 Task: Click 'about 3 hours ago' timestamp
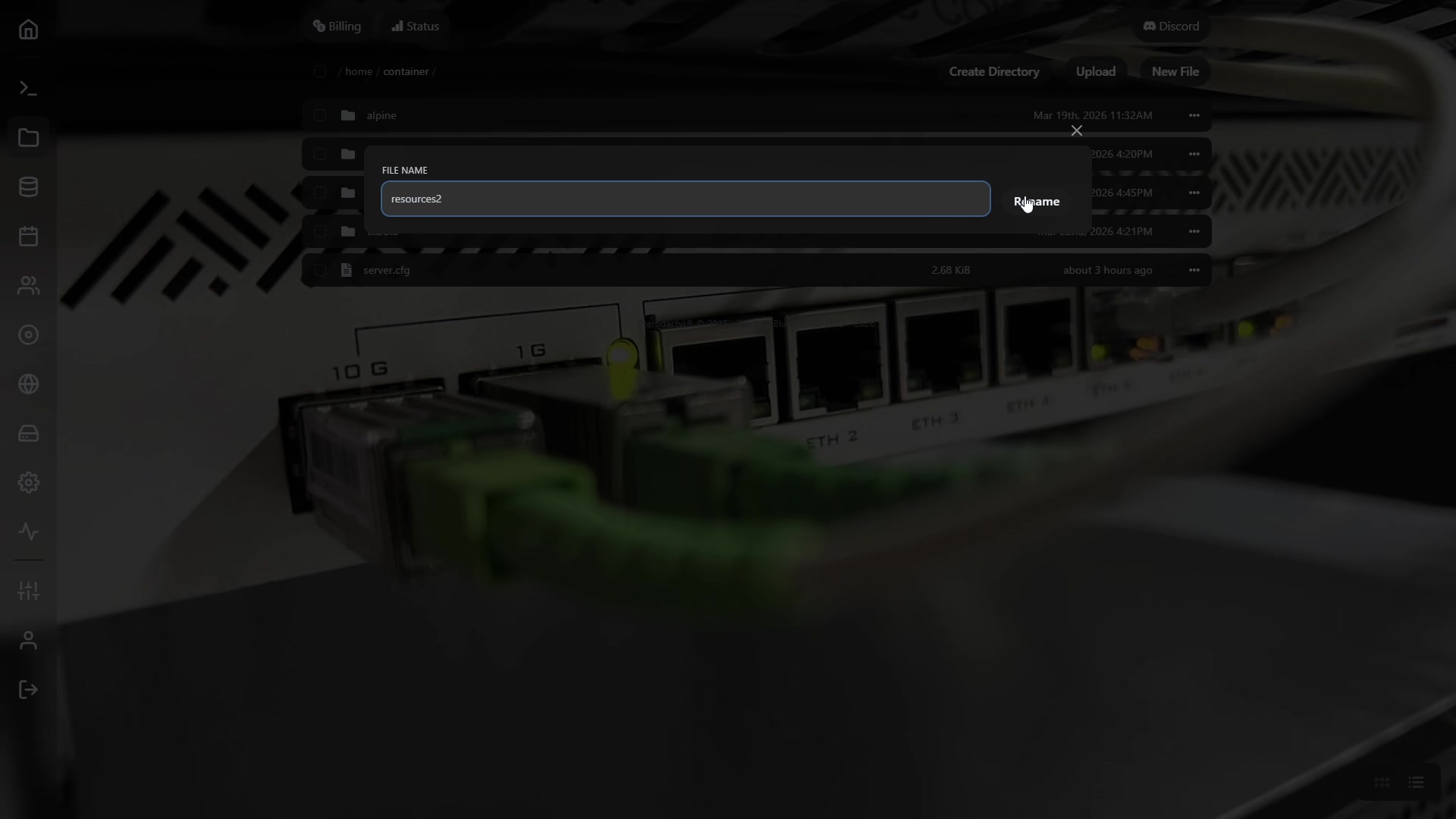(x=1107, y=270)
